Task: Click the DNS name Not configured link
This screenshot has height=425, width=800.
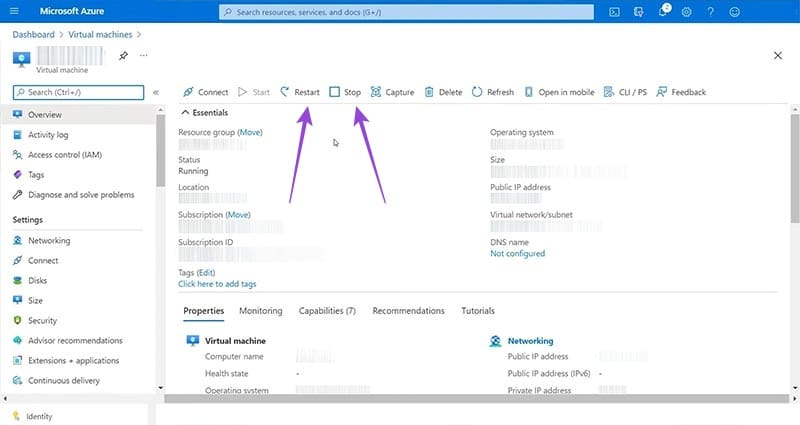Action: click(x=517, y=254)
